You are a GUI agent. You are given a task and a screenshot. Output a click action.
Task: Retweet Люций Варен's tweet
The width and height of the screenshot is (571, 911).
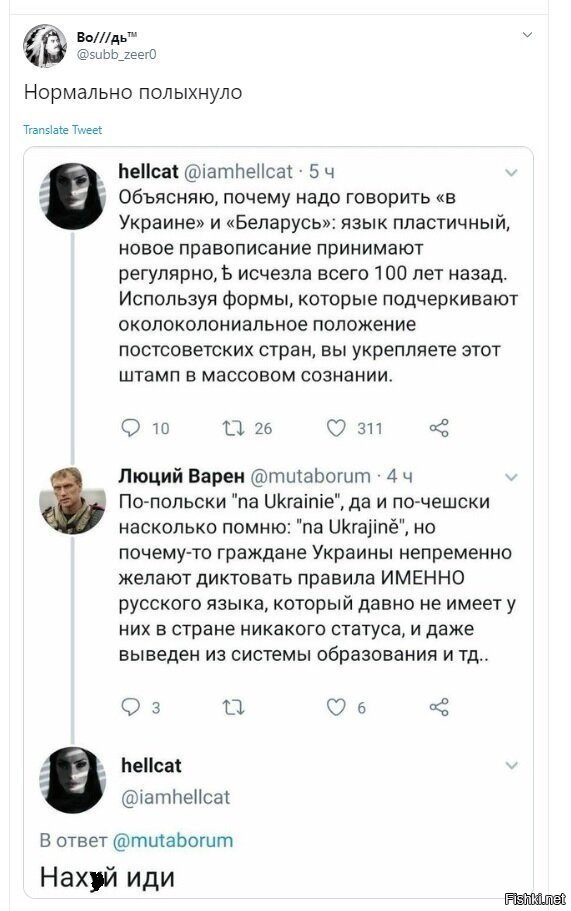coord(234,707)
